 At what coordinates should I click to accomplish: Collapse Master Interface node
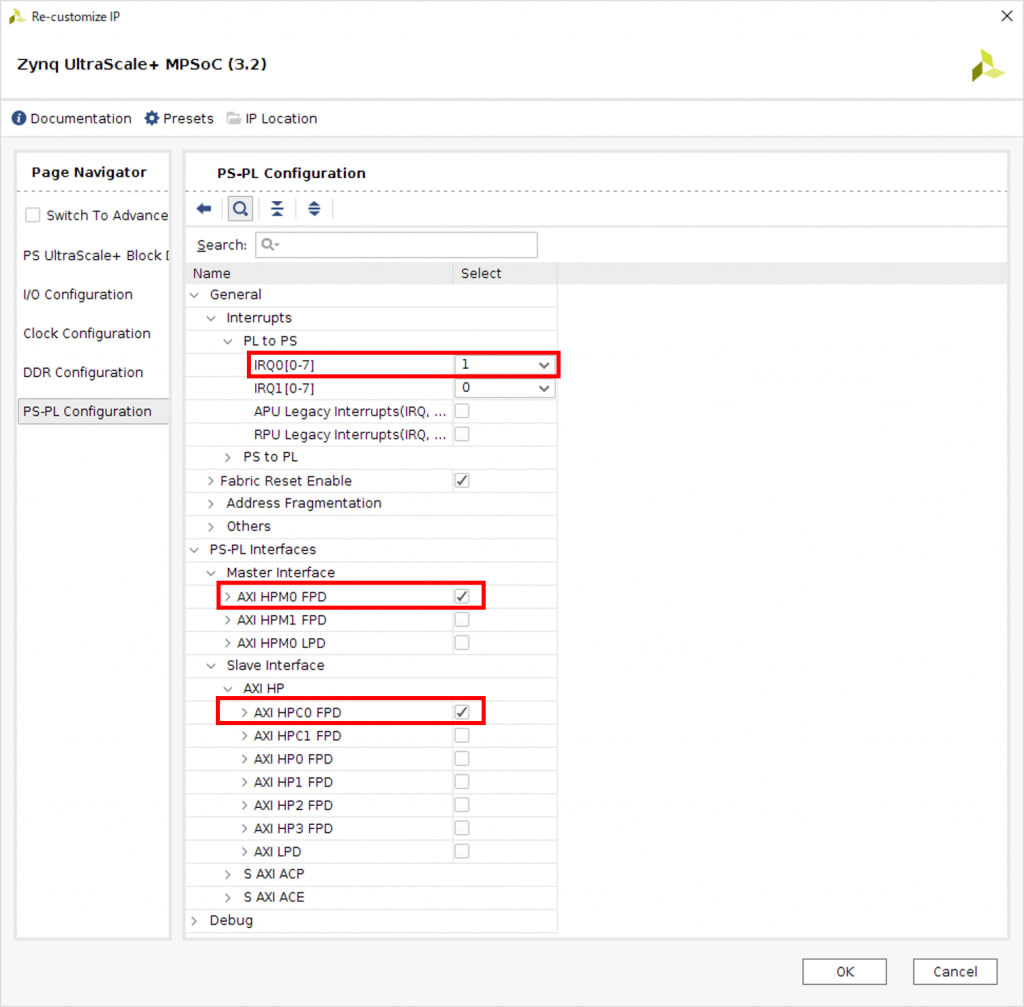211,573
